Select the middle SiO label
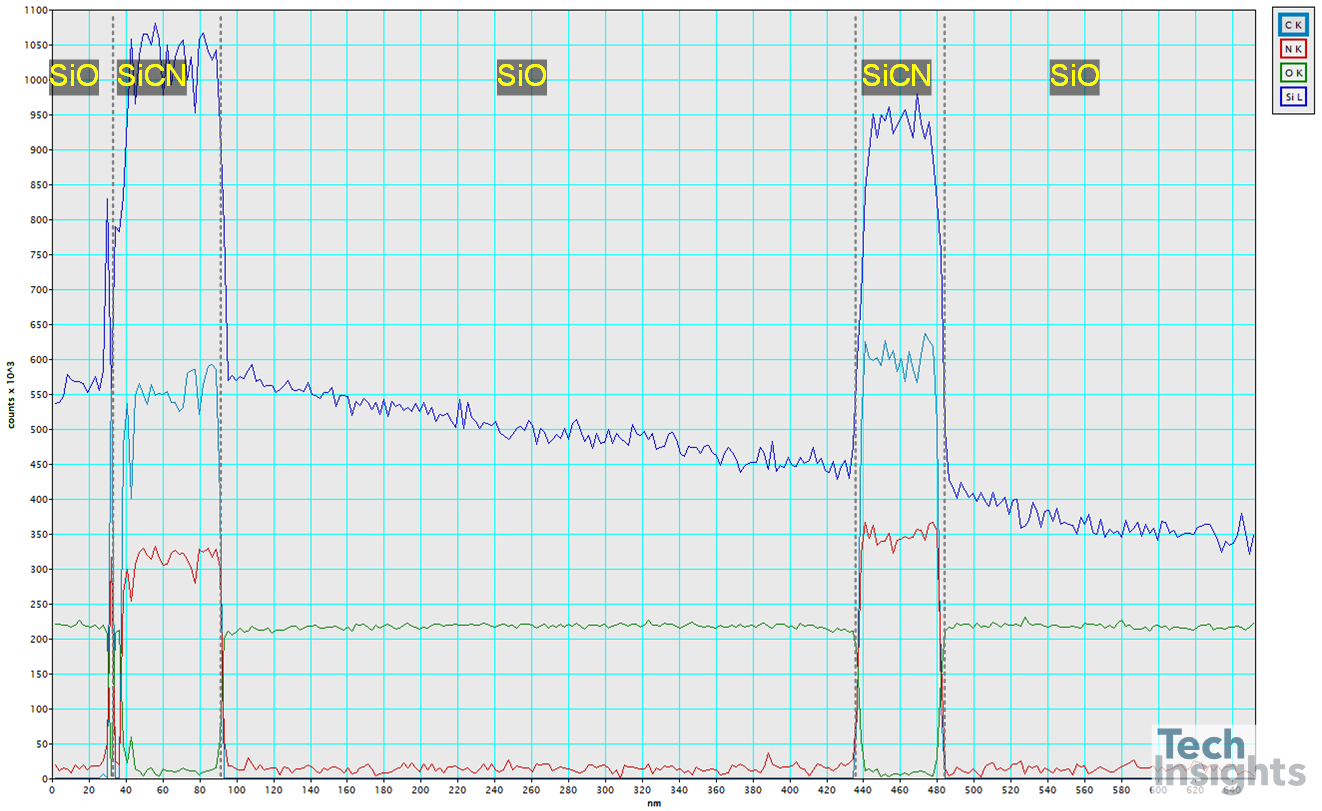This screenshot has height=811, width=1322. pos(522,76)
